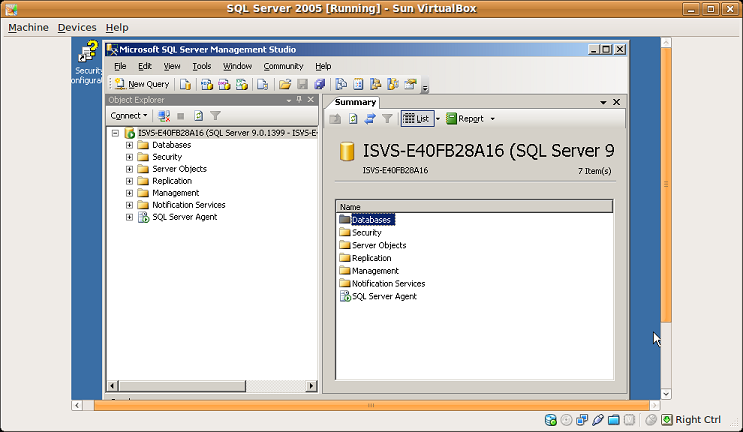Open the Connect dropdown in Object Explorer

[x=128, y=116]
